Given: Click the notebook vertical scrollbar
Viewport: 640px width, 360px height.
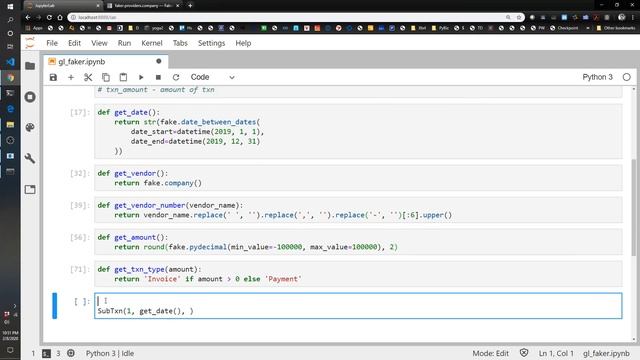Looking at the screenshot, I should tap(633, 207).
